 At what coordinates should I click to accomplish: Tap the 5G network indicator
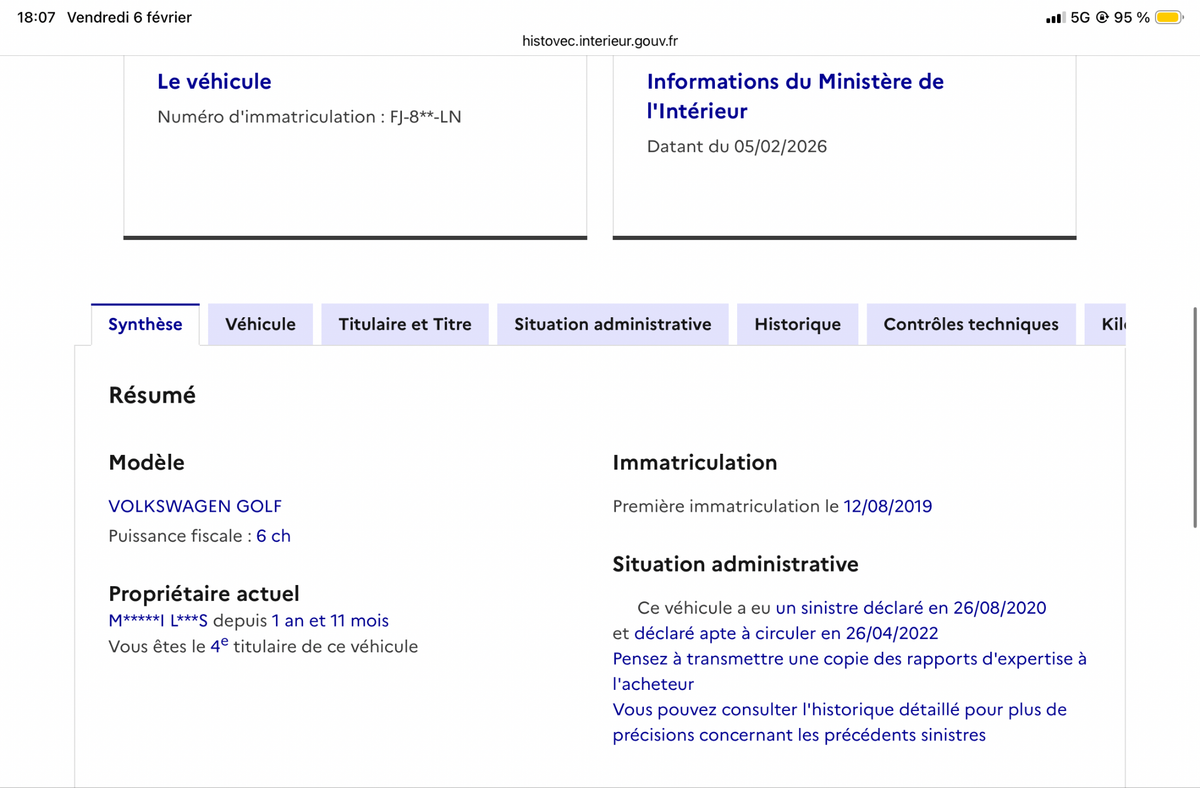point(1080,17)
